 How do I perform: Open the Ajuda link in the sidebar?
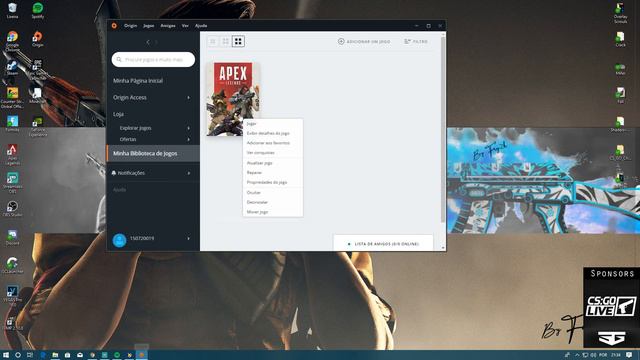(x=119, y=190)
